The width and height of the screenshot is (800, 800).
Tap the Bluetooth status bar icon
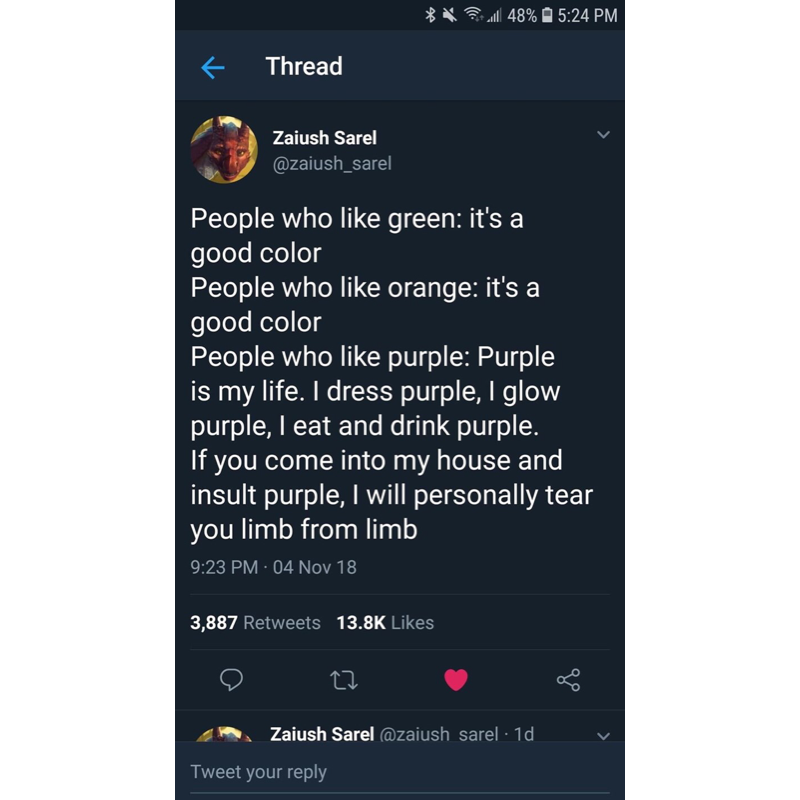tap(431, 15)
